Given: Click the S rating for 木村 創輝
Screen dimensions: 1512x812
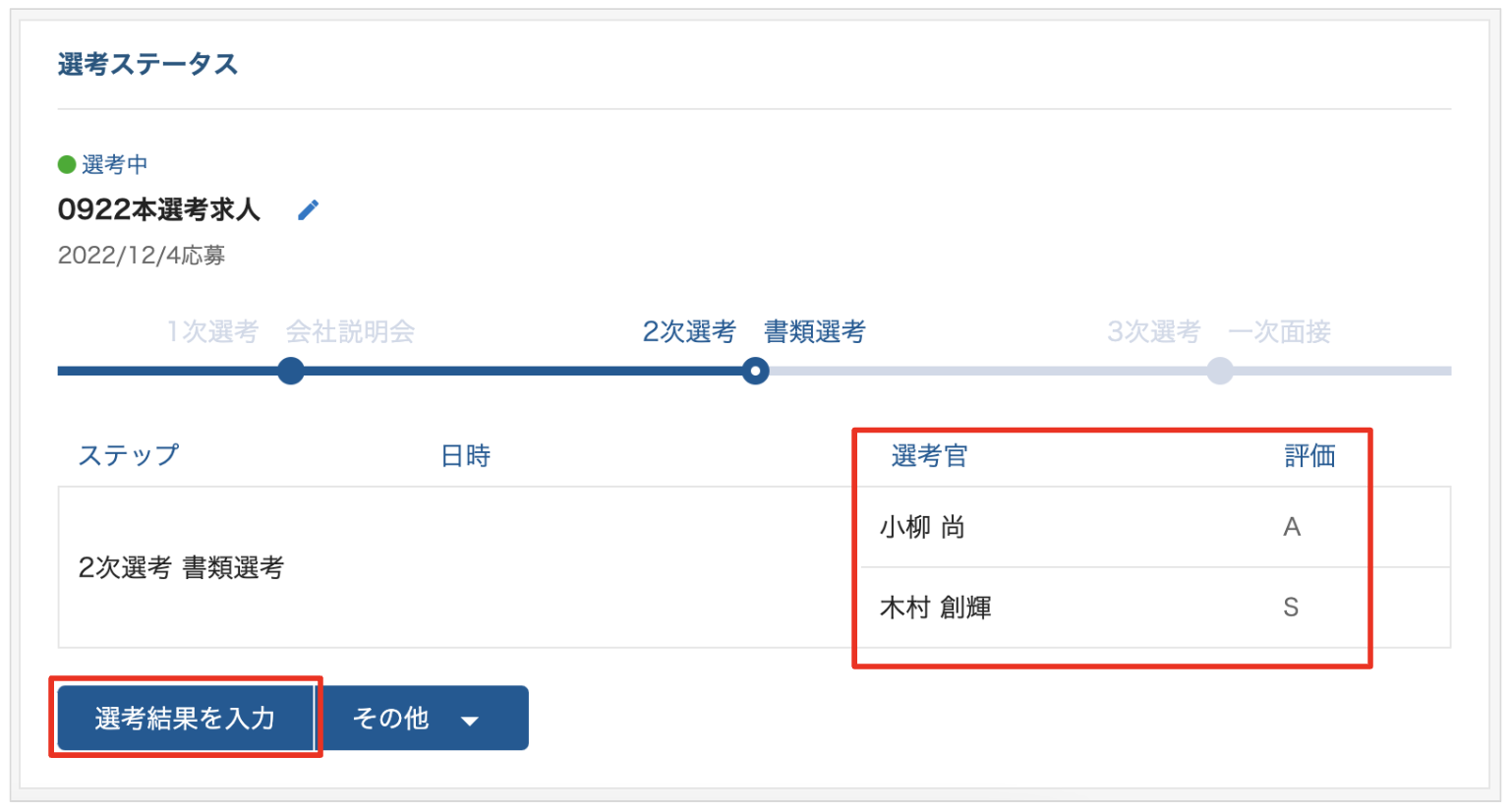Looking at the screenshot, I should click(1291, 608).
